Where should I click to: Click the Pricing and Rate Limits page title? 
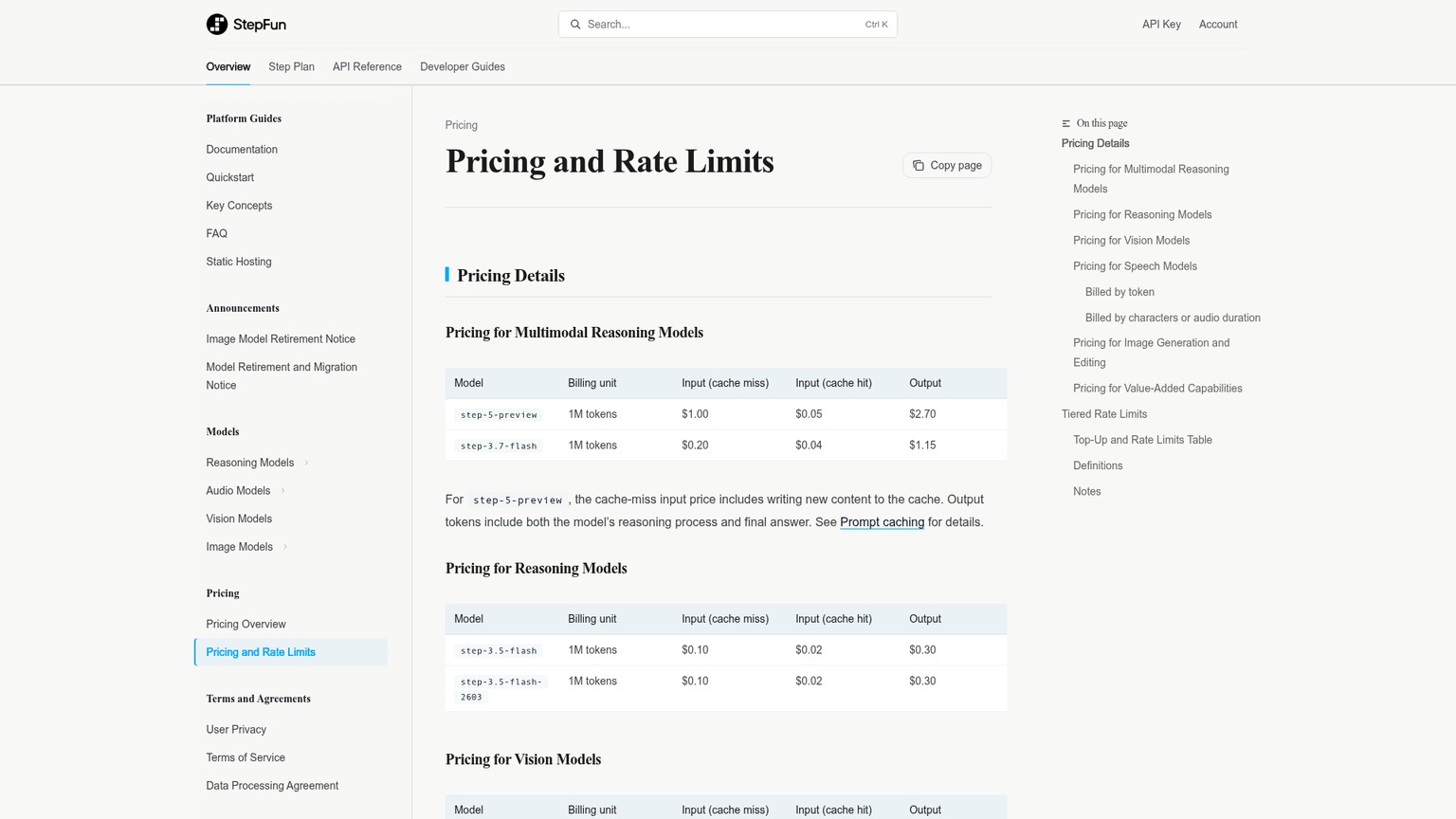[610, 162]
